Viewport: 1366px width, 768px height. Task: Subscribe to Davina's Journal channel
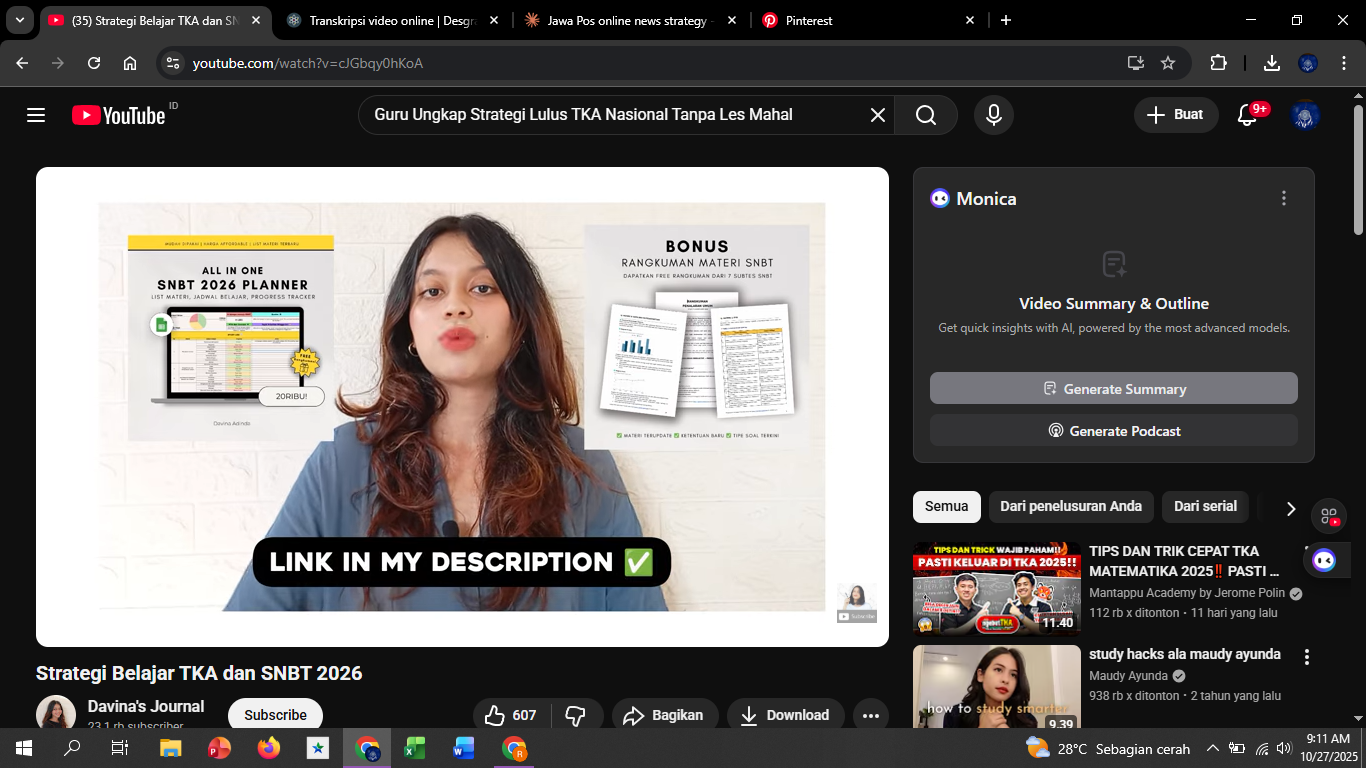[x=275, y=715]
